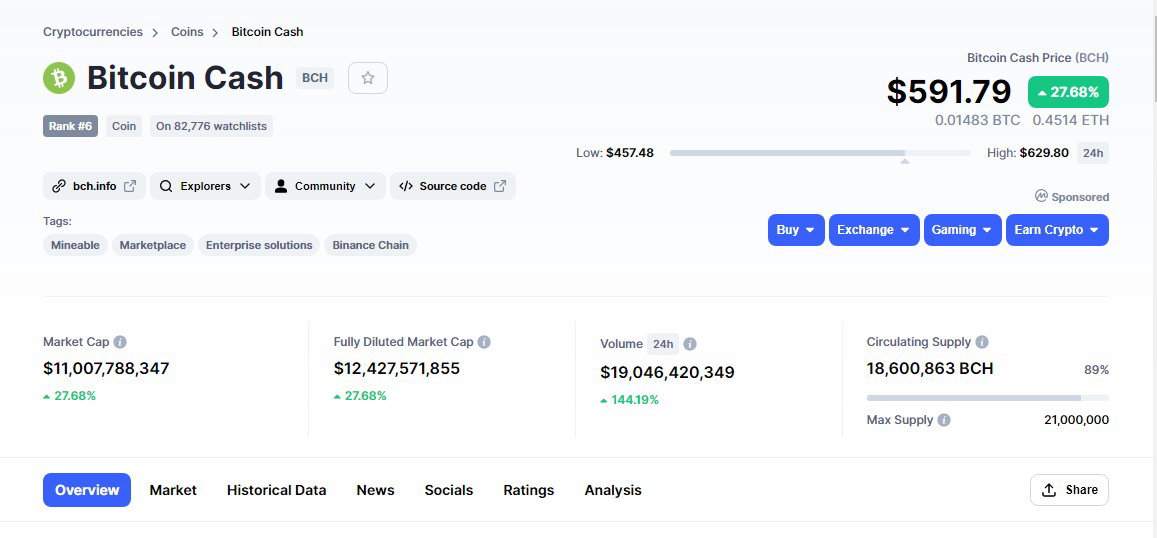Click the 0.01483 BTC price text
Image resolution: width=1157 pixels, height=538 pixels.
tap(978, 120)
